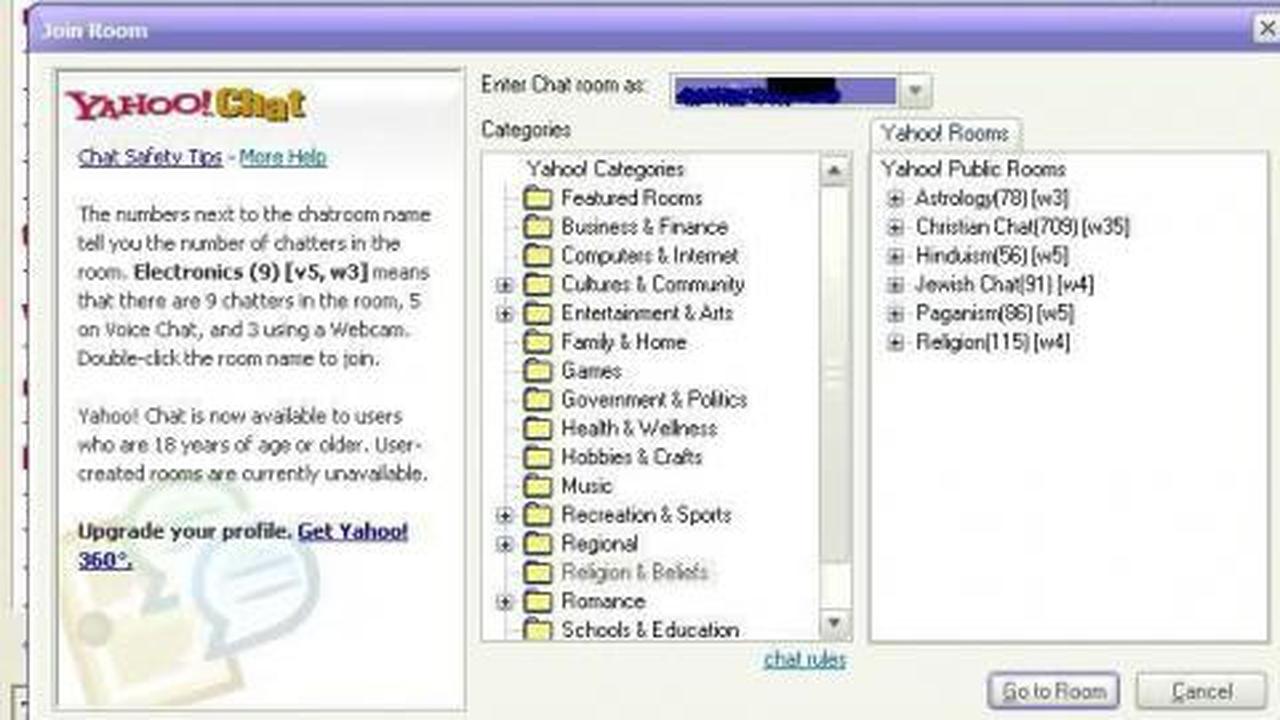1280x720 pixels.
Task: Click the Entertainment & Arts folder icon
Action: pos(538,314)
